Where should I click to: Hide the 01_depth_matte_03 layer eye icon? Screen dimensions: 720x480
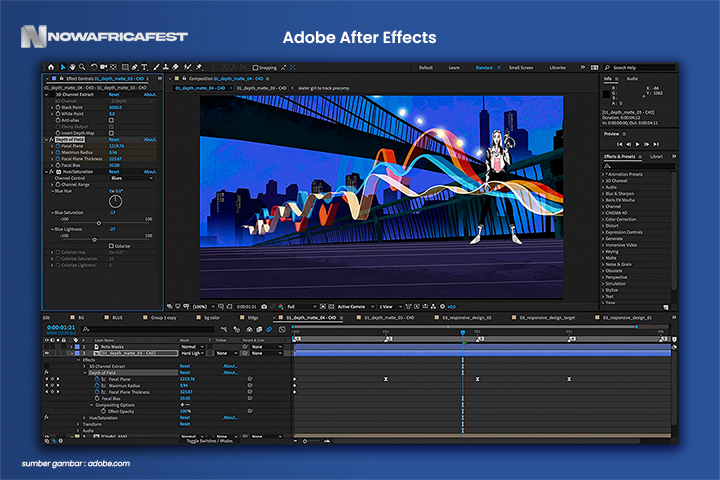coord(46,353)
